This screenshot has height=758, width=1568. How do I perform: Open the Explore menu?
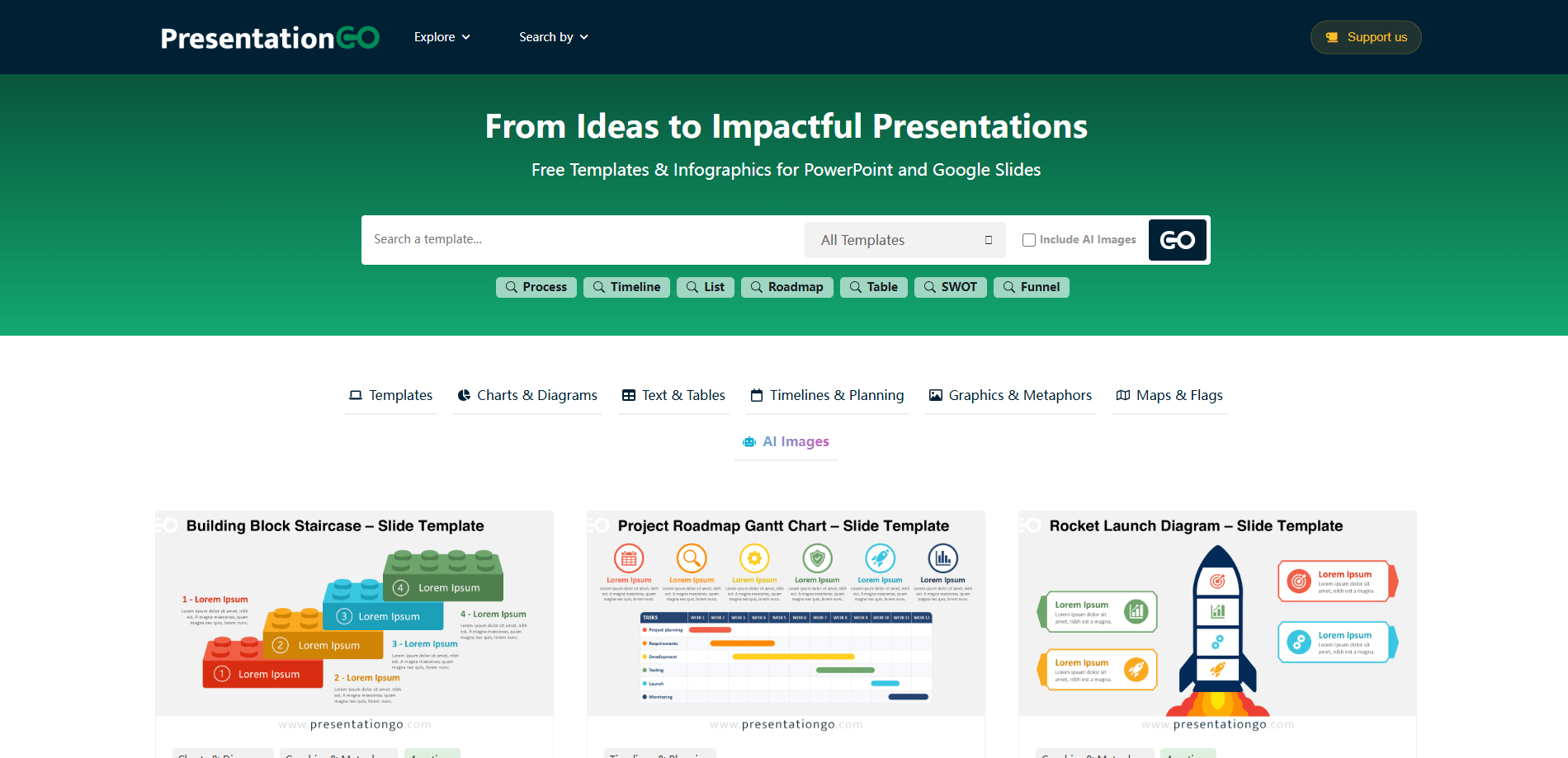point(442,37)
